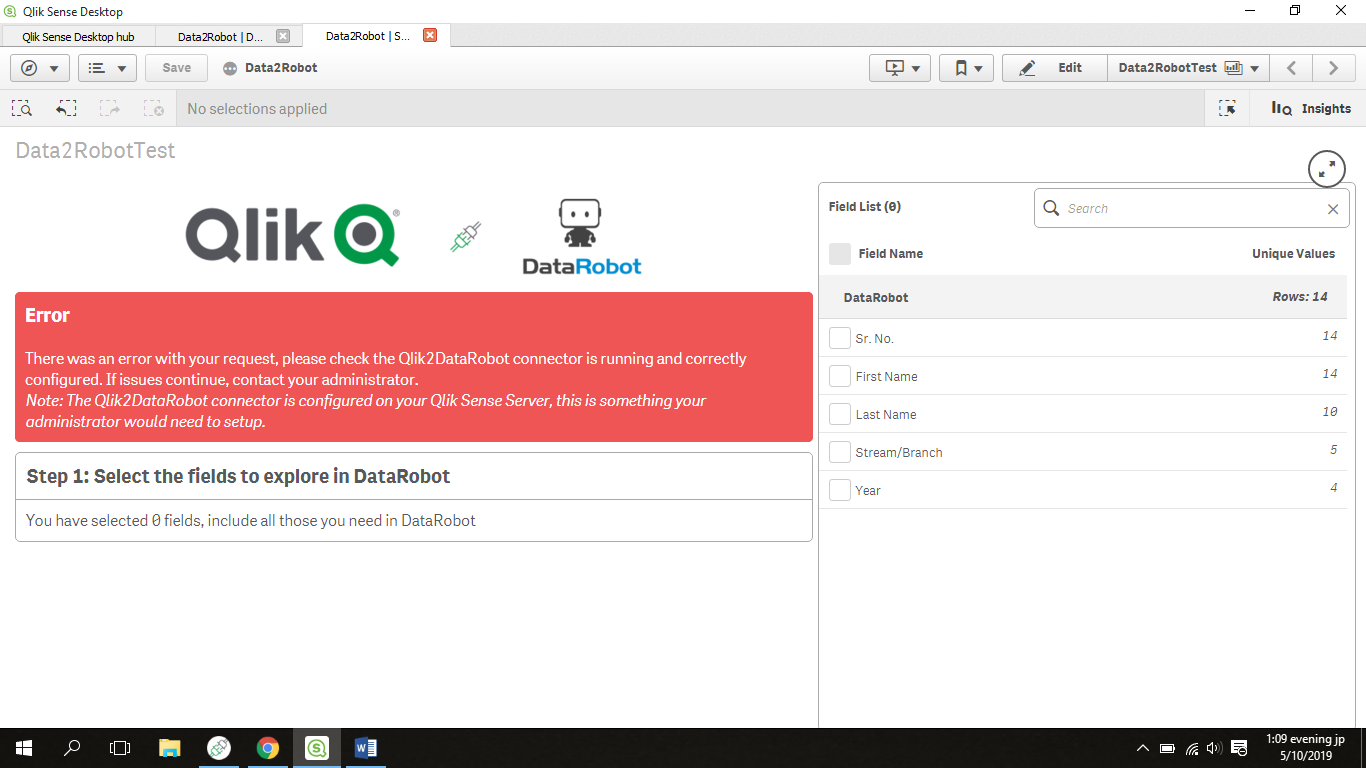Viewport: 1366px width, 768px height.
Task: Step back in selections
Action: click(x=66, y=109)
